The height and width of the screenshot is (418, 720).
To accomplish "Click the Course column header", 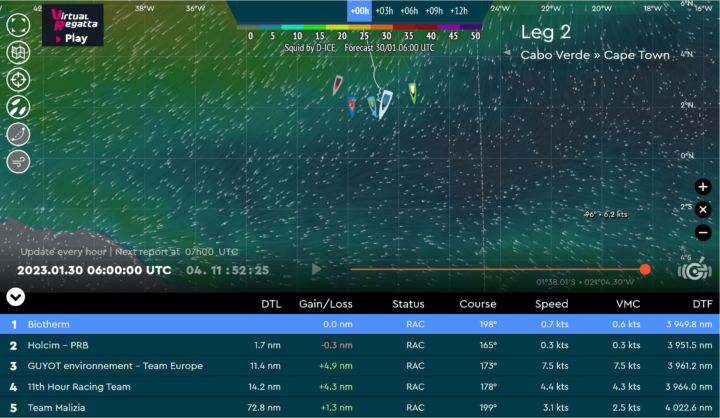I will click(x=478, y=304).
